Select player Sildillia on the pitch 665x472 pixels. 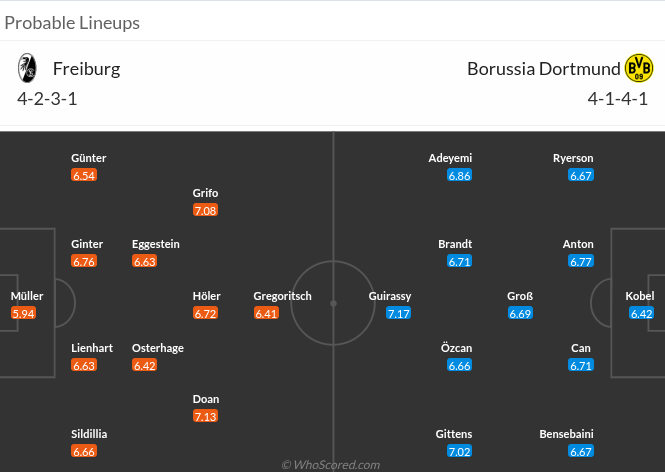pos(89,434)
